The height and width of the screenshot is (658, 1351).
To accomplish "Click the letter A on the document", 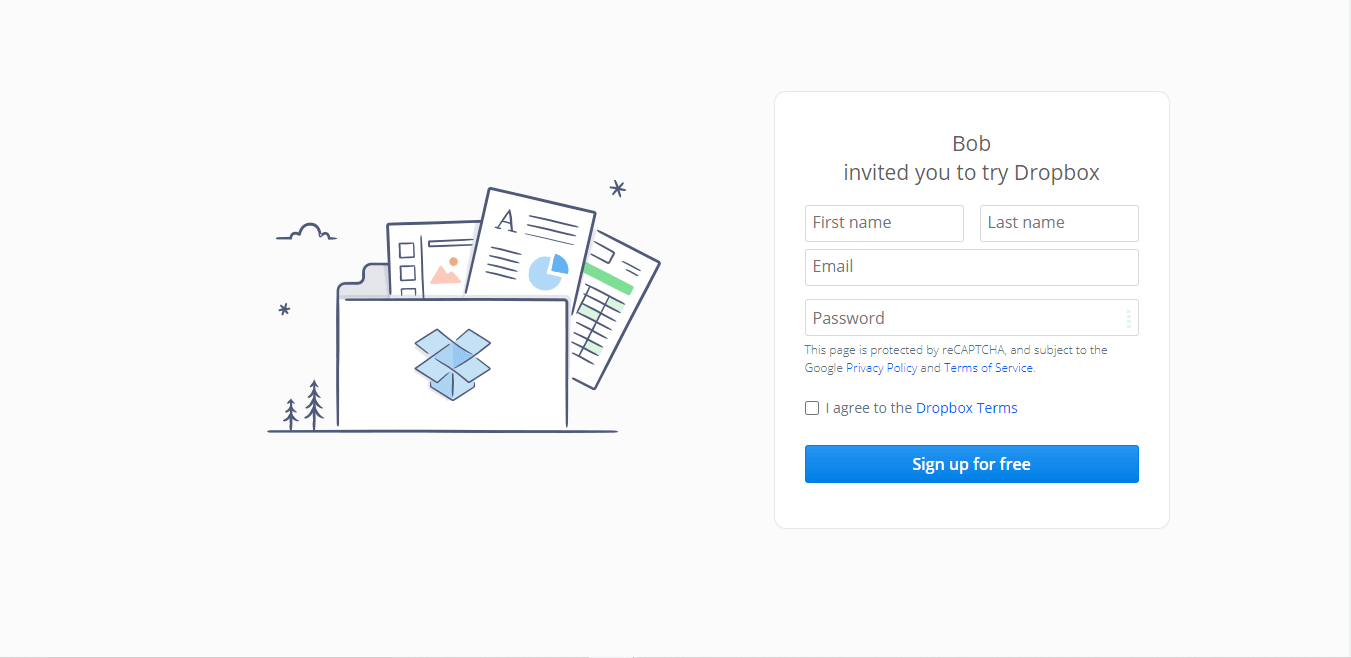I will coord(507,221).
